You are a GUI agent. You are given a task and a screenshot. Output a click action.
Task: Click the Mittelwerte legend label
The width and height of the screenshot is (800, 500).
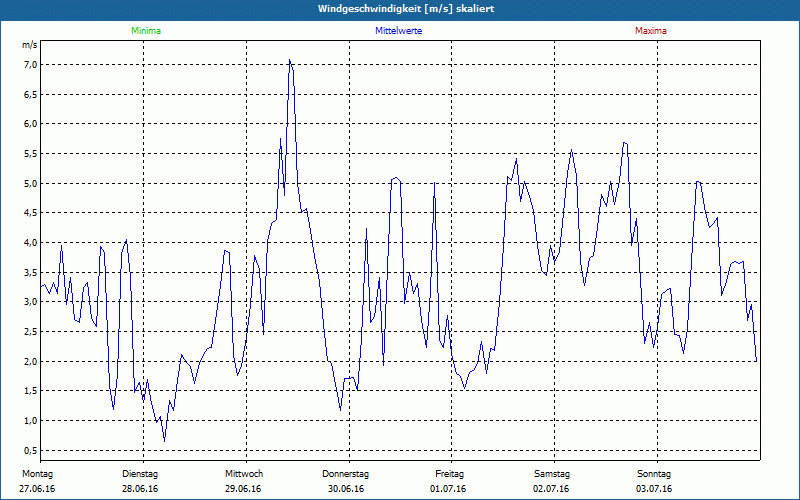point(398,31)
